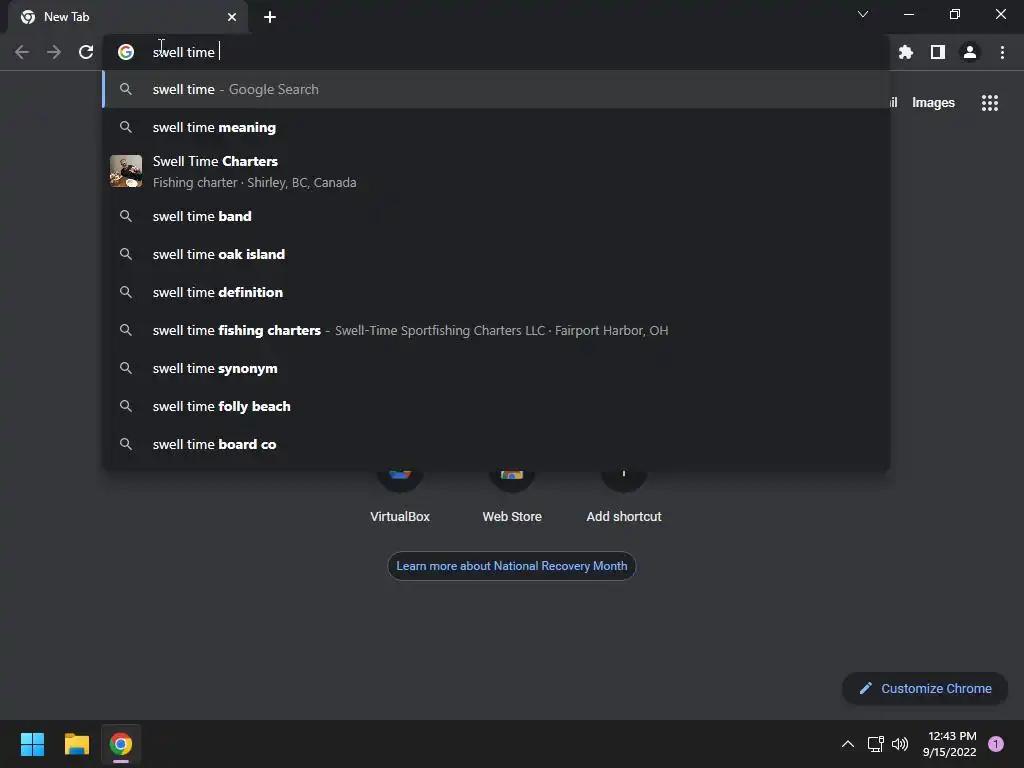Viewport: 1024px width, 768px height.
Task: Click Chrome icon in taskbar
Action: point(121,744)
